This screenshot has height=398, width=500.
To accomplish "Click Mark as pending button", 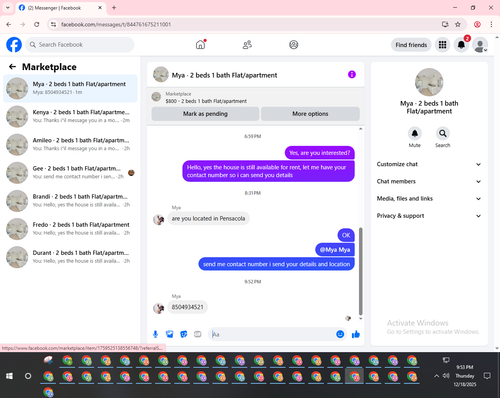I will tap(205, 114).
